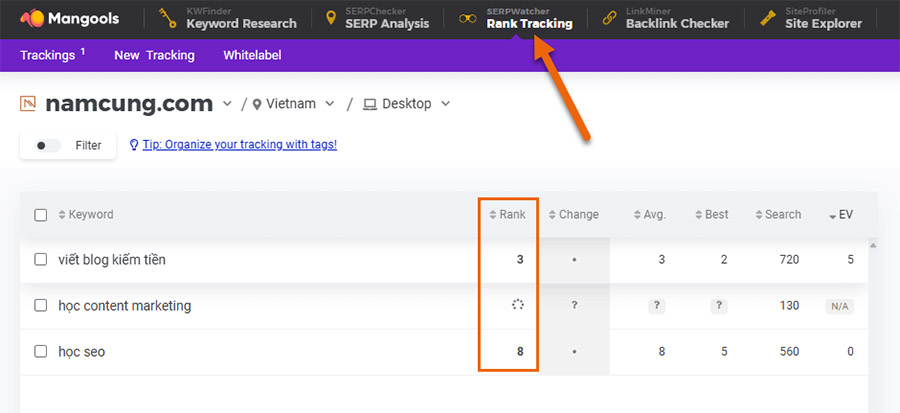This screenshot has height=413, width=900.
Task: Open New Tracking tab
Action: 154,56
